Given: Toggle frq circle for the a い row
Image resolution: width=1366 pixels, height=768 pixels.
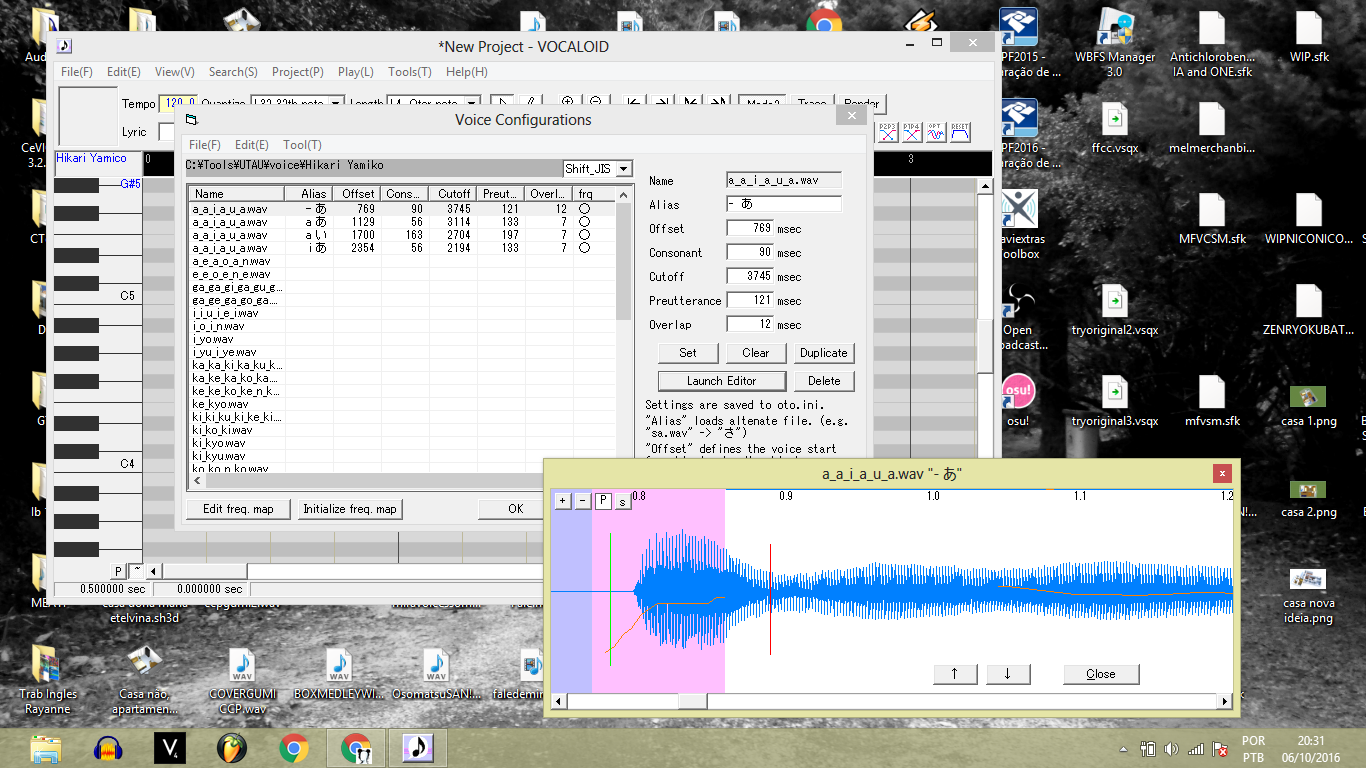Looking at the screenshot, I should 584,234.
